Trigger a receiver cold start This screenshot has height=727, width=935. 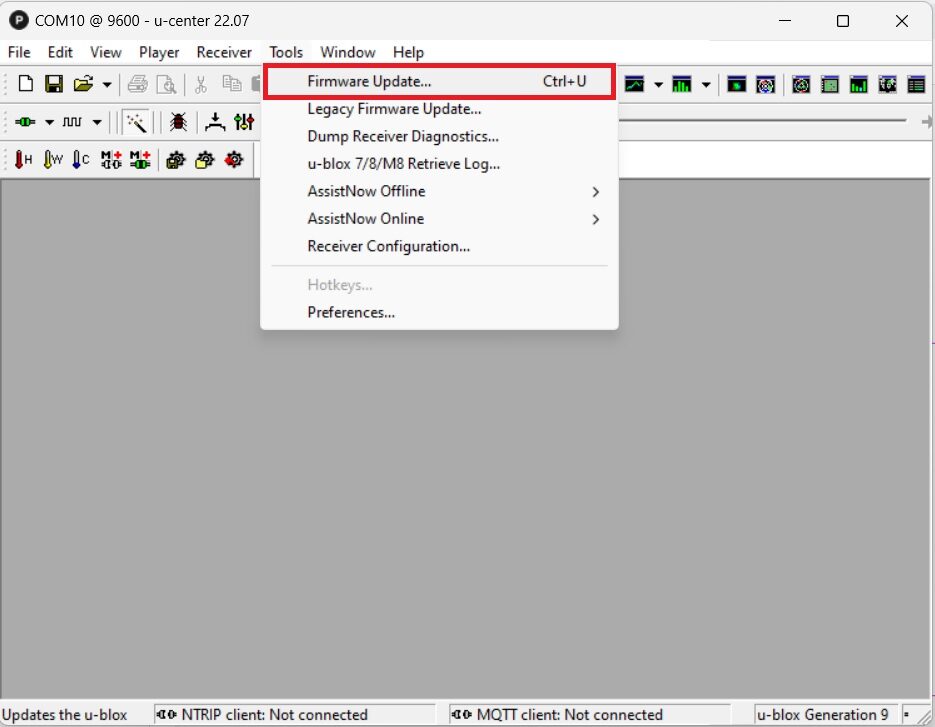[79, 159]
